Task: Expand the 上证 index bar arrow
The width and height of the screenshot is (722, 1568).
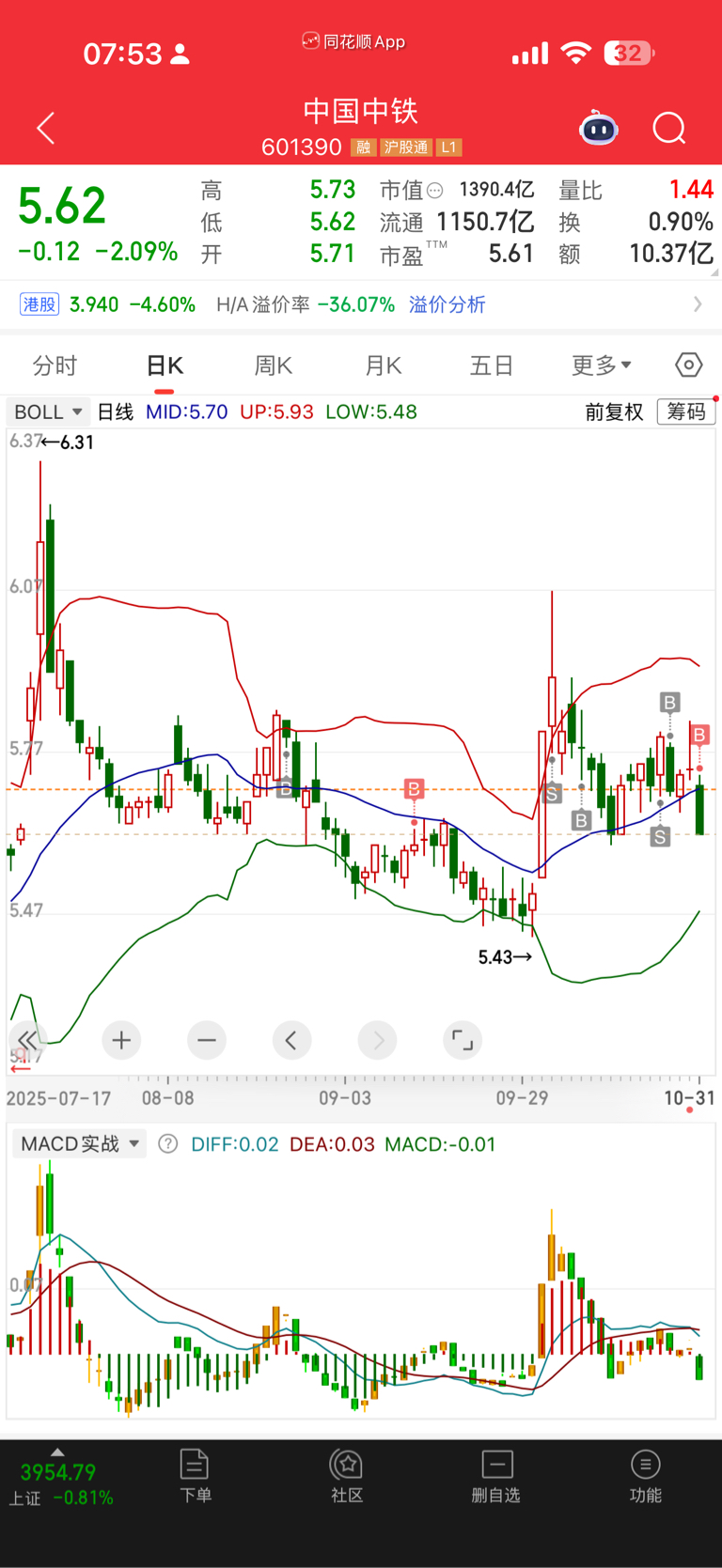Action: tap(57, 1452)
